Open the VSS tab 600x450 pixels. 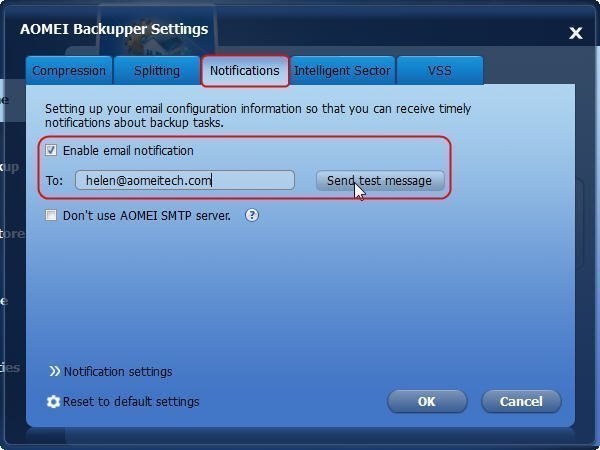440,70
